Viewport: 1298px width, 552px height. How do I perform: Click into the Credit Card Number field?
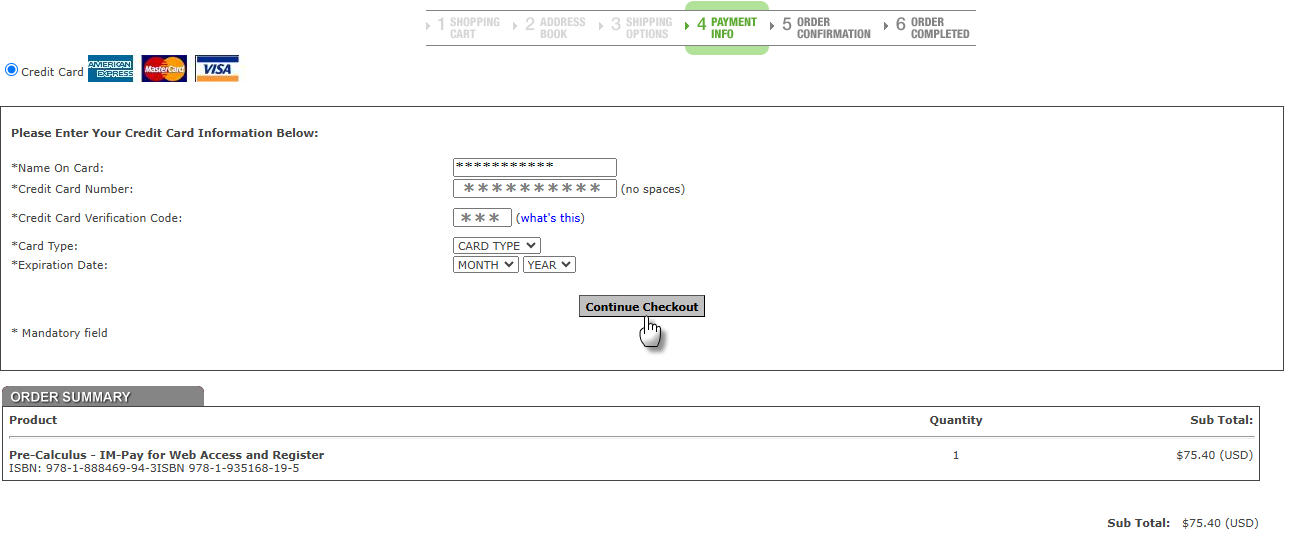[x=534, y=189]
